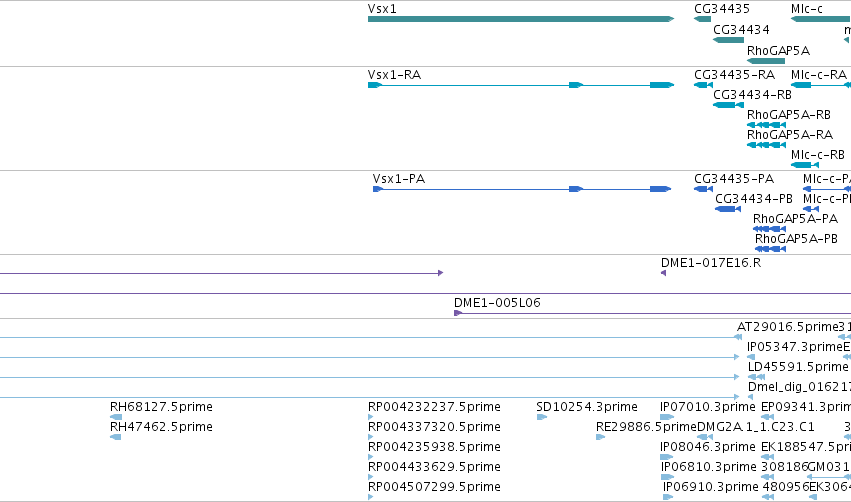Screen dimensions: 851x502
Task: Click the Mlc-c gene label
Action: pyautogui.click(x=806, y=9)
